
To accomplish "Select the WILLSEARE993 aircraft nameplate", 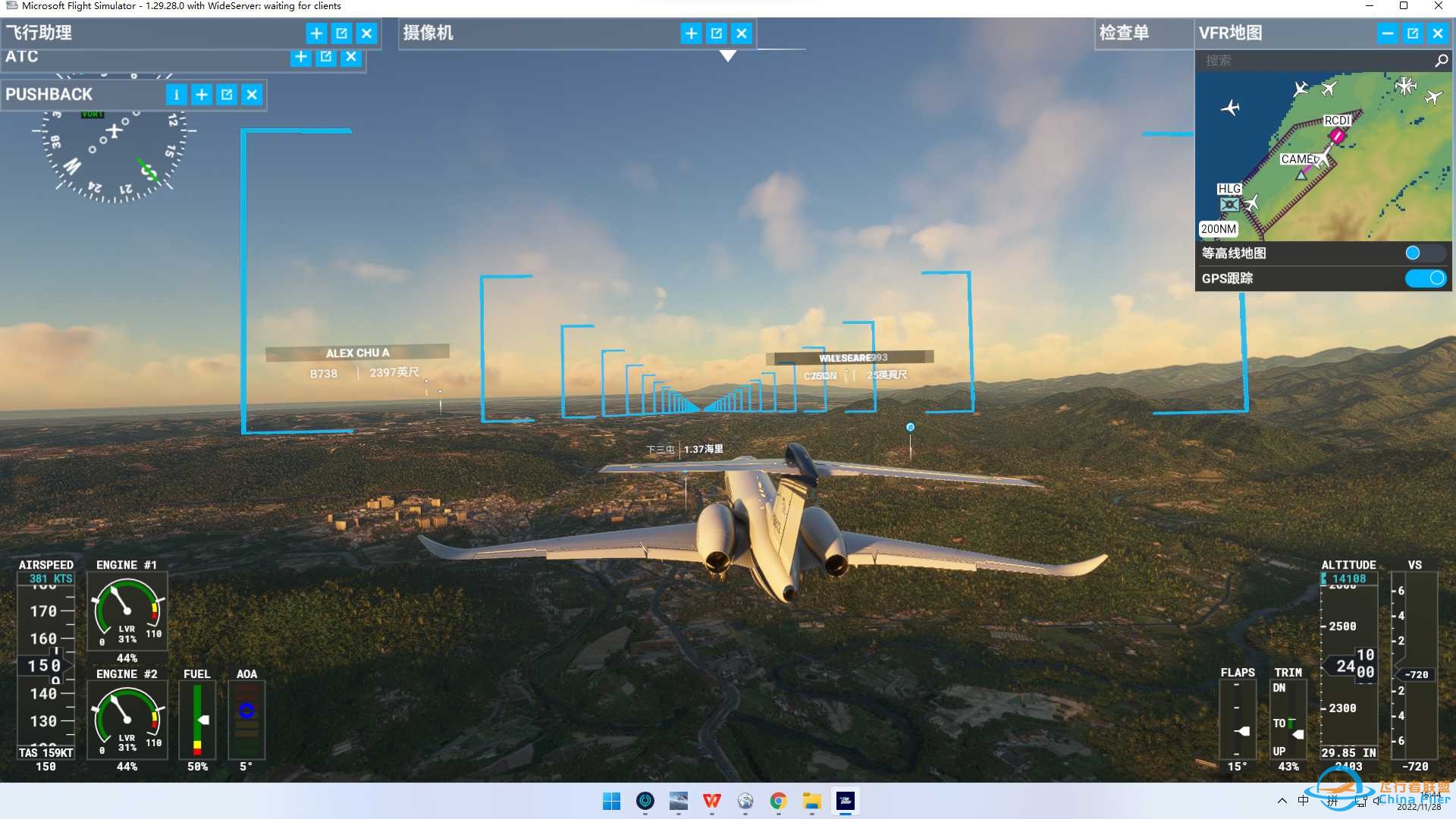I will coord(850,358).
